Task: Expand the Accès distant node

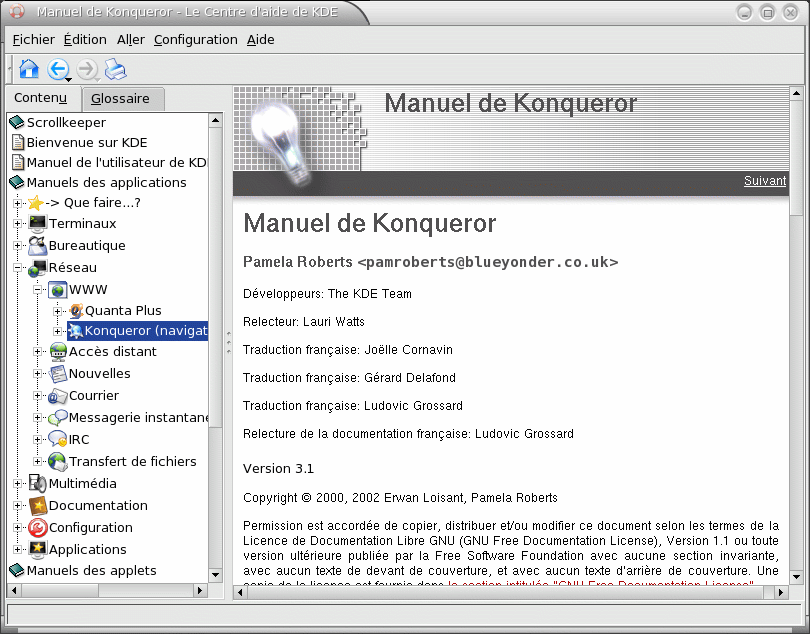Action: (x=37, y=351)
